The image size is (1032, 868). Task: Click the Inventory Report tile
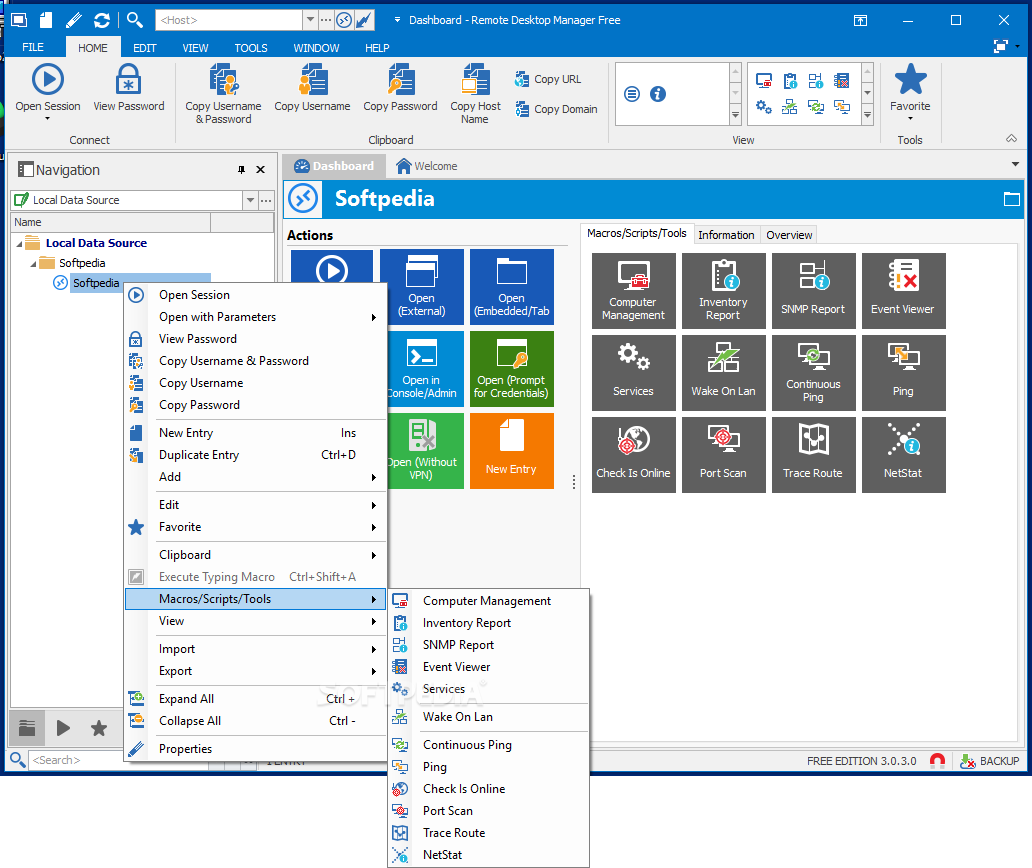[x=723, y=291]
